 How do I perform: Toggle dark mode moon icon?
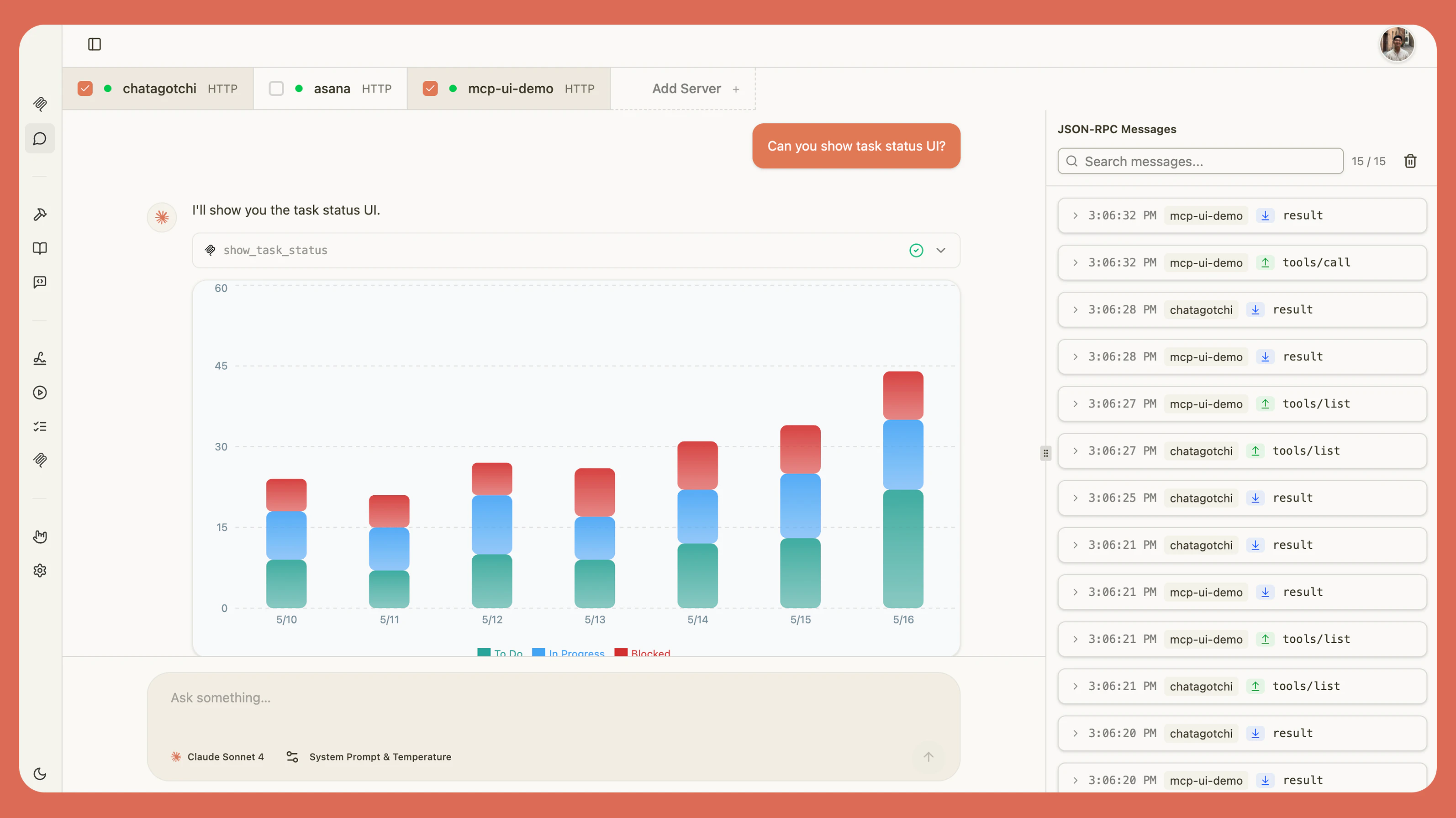click(x=40, y=774)
